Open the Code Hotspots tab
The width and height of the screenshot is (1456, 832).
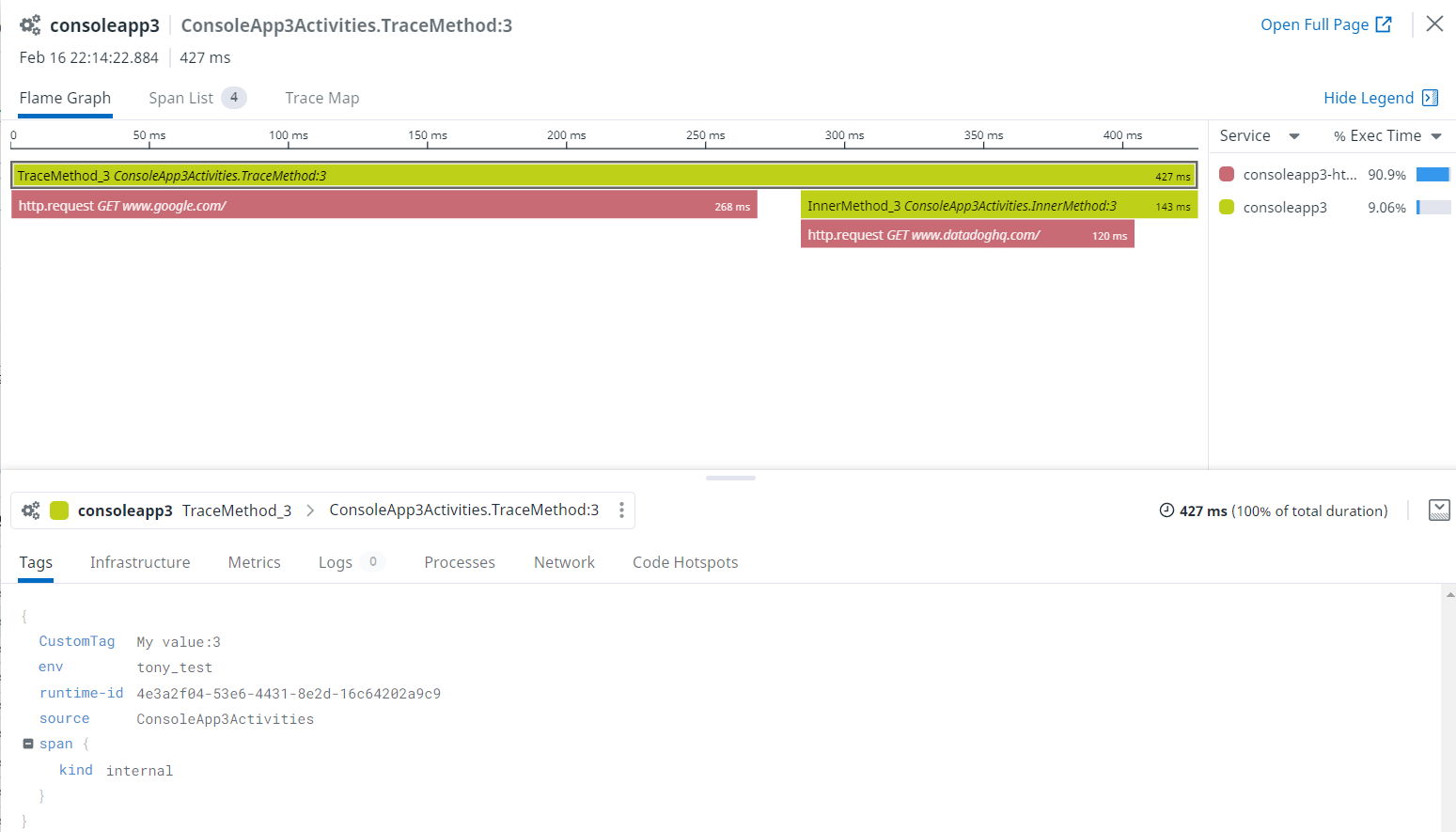click(685, 562)
